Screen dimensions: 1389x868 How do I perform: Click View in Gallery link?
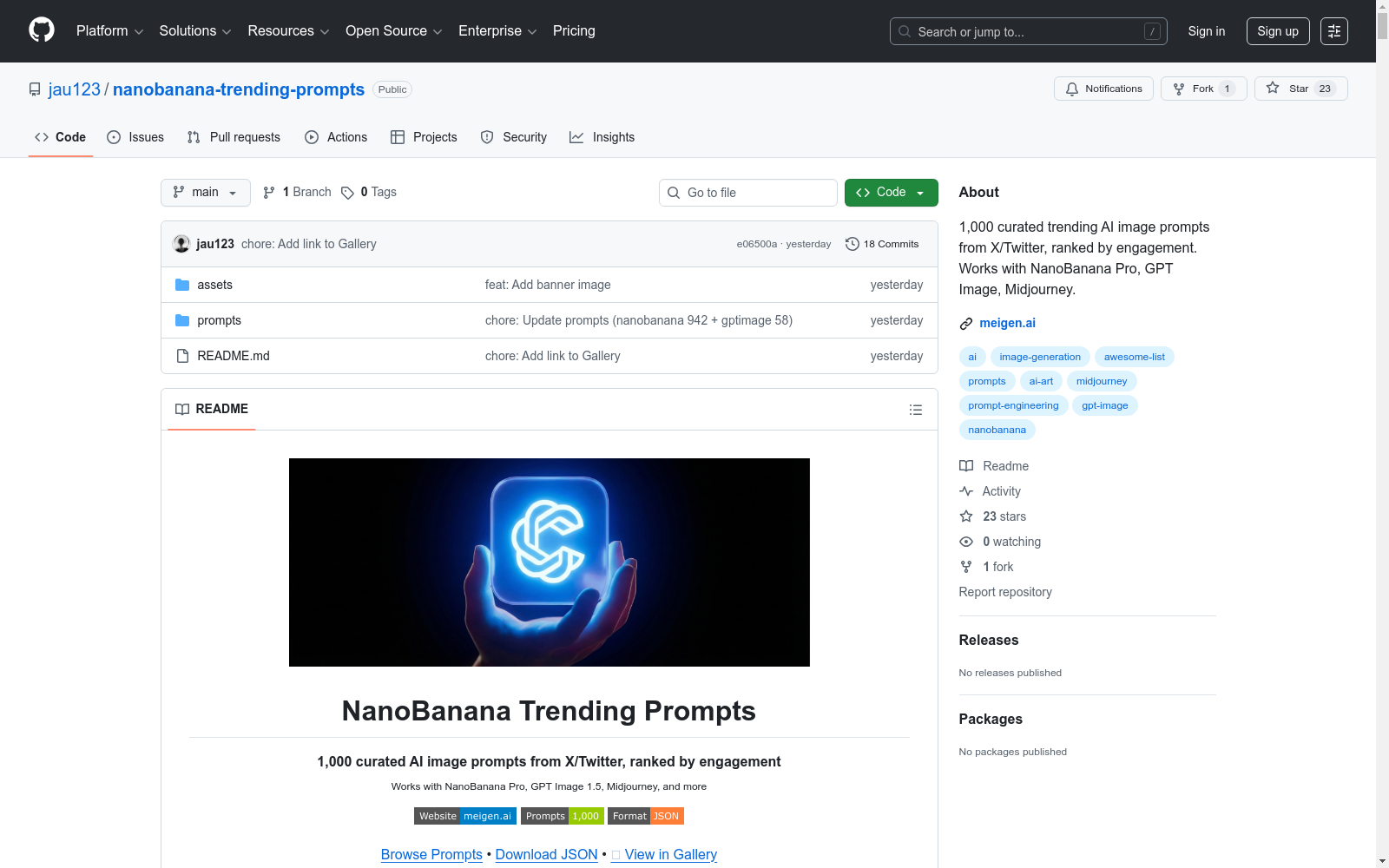coord(664,854)
